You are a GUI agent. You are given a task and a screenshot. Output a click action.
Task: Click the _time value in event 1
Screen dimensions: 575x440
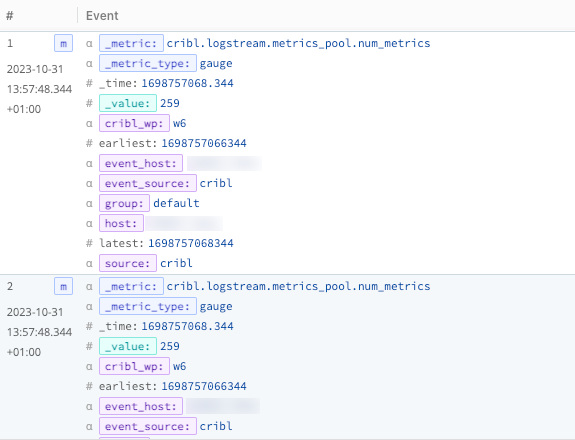(187, 83)
